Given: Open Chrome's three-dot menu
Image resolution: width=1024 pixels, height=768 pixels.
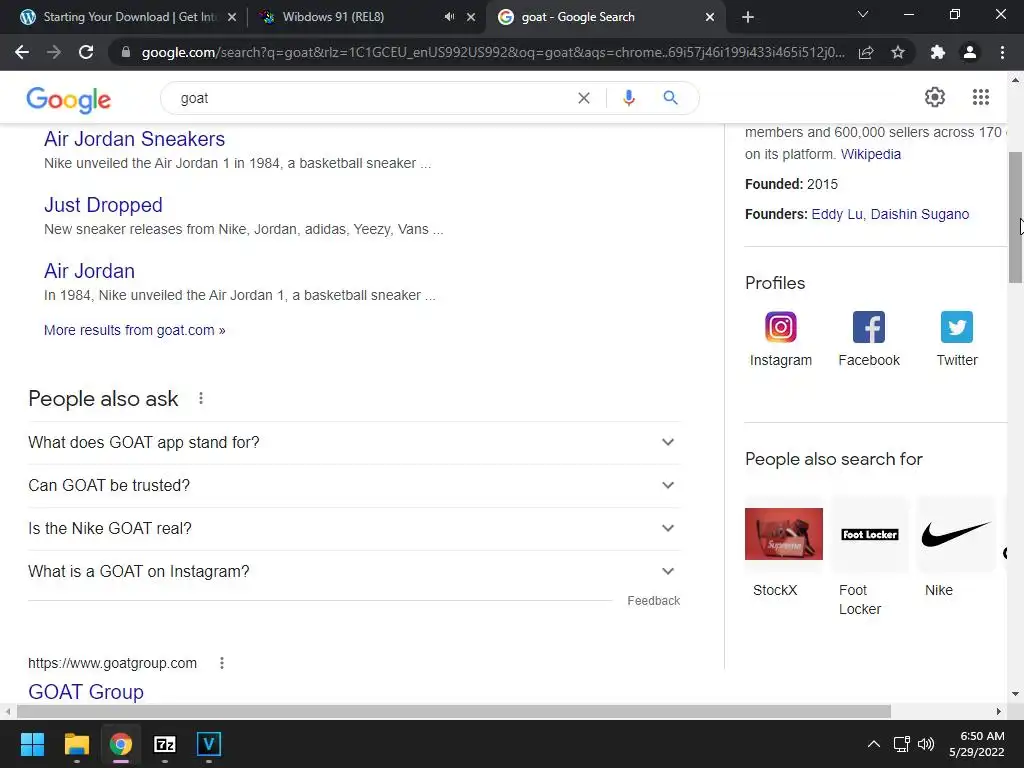Looking at the screenshot, I should click(x=1002, y=52).
